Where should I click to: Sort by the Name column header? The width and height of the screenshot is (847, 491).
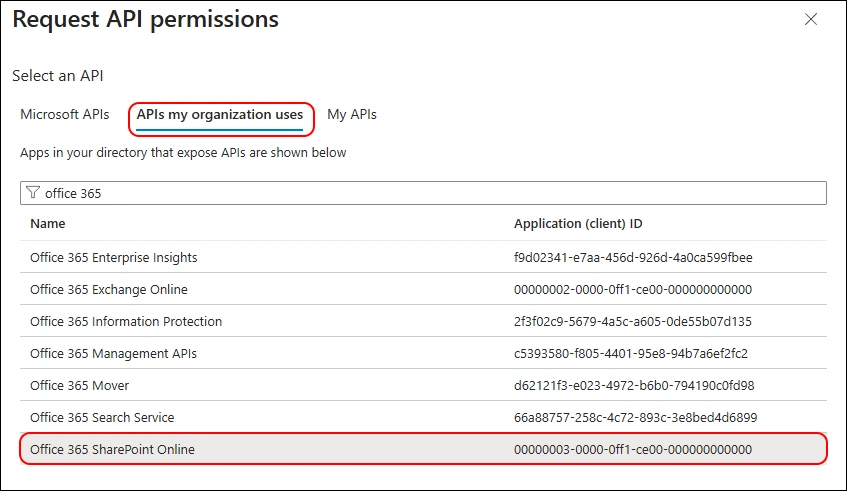coord(48,224)
